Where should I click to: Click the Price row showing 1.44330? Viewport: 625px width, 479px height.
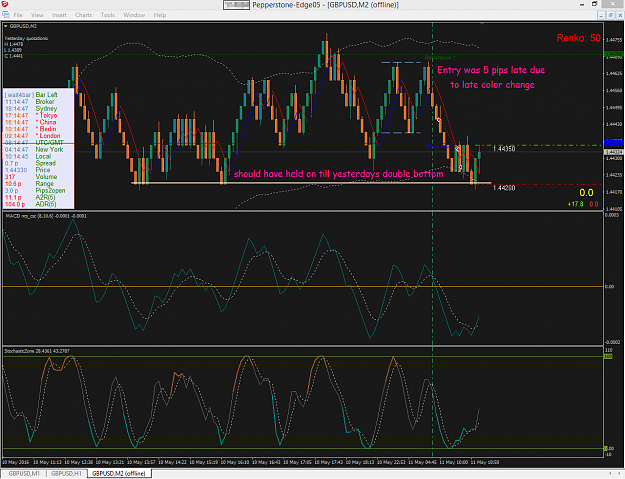28,170
